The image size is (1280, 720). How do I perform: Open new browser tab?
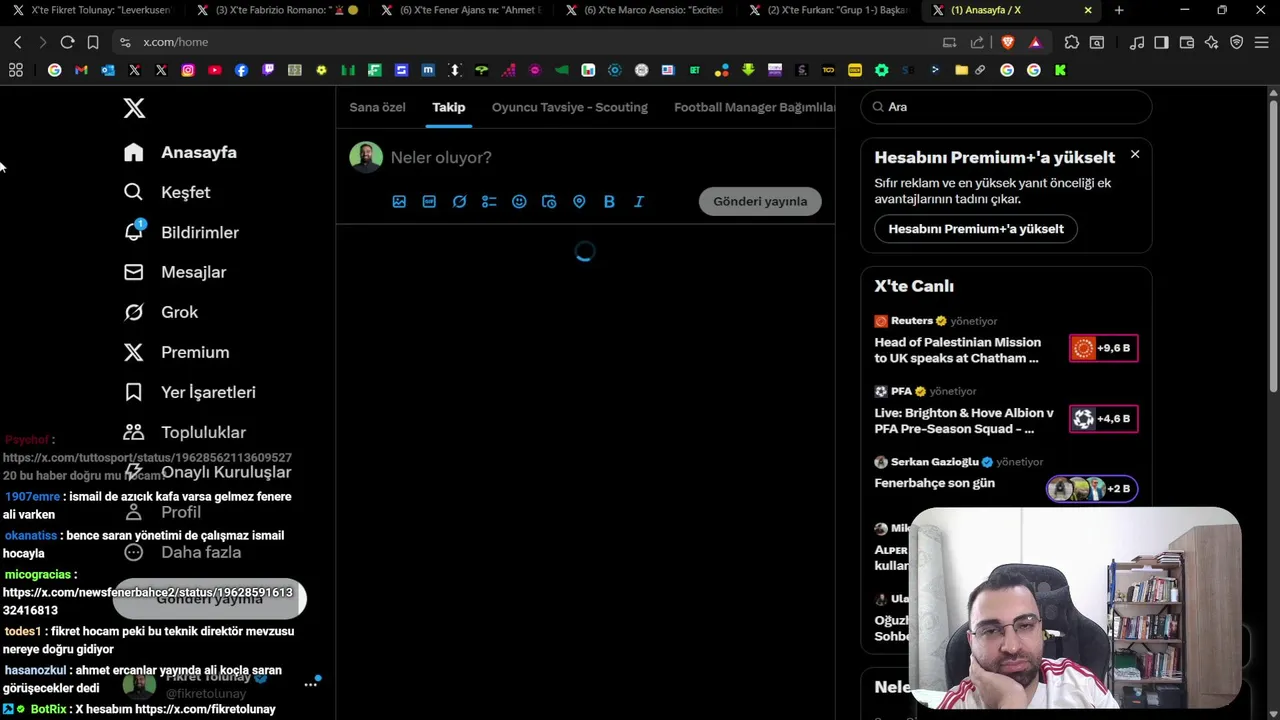click(x=1119, y=10)
